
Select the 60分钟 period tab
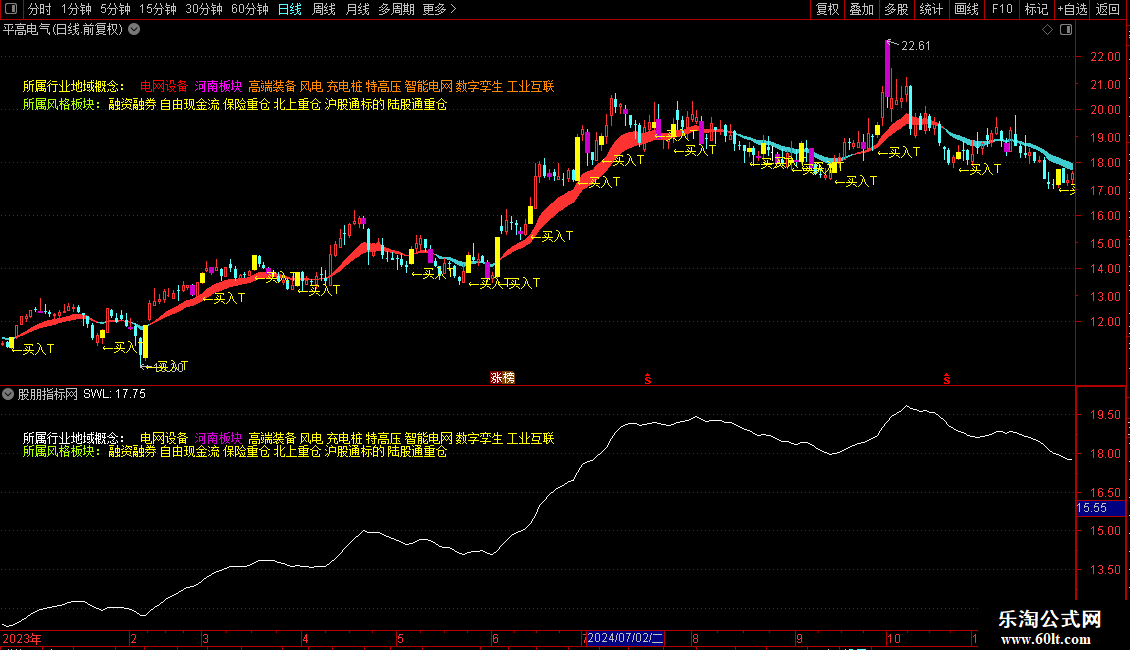(x=250, y=9)
